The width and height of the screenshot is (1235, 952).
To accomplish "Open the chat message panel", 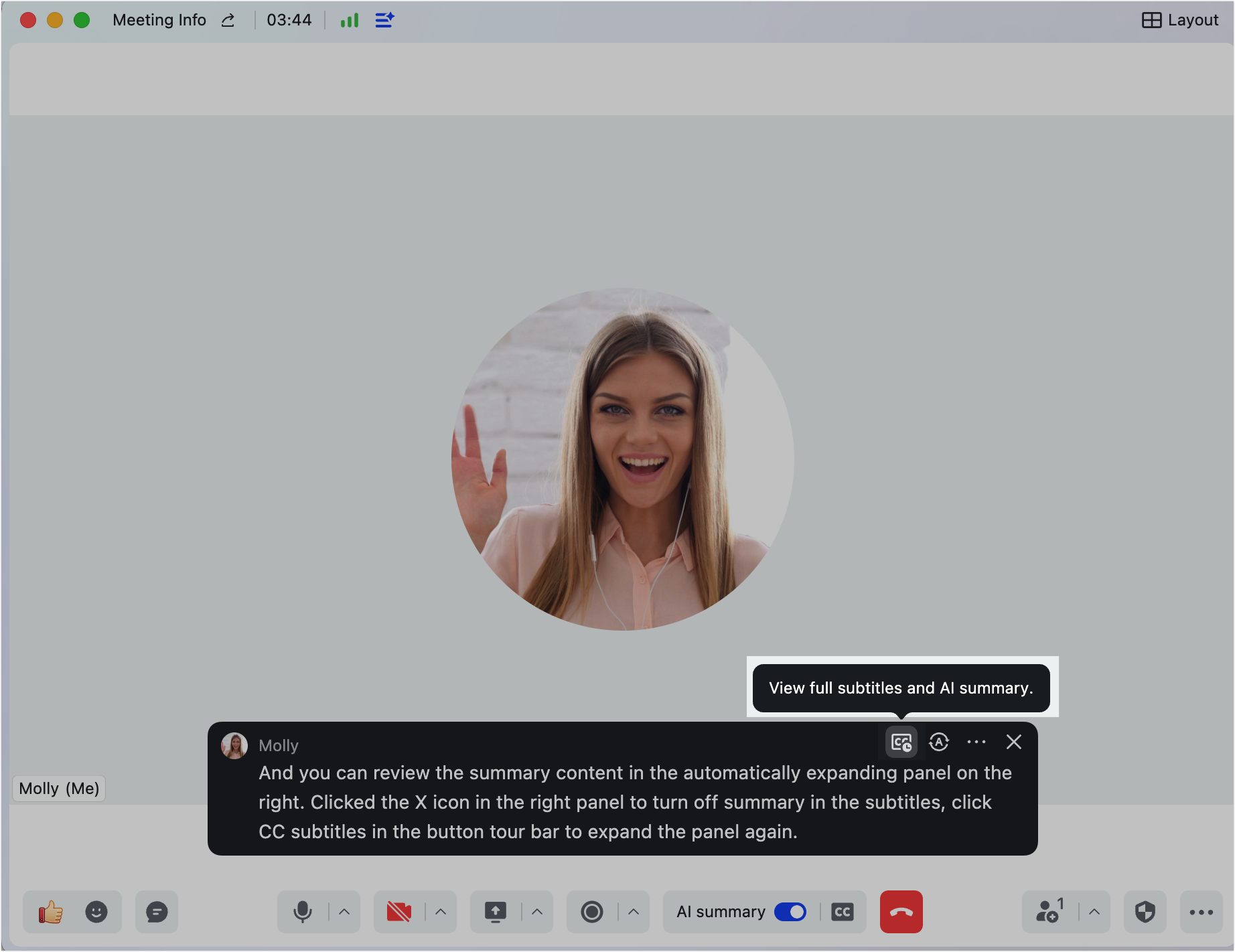I will [x=157, y=912].
